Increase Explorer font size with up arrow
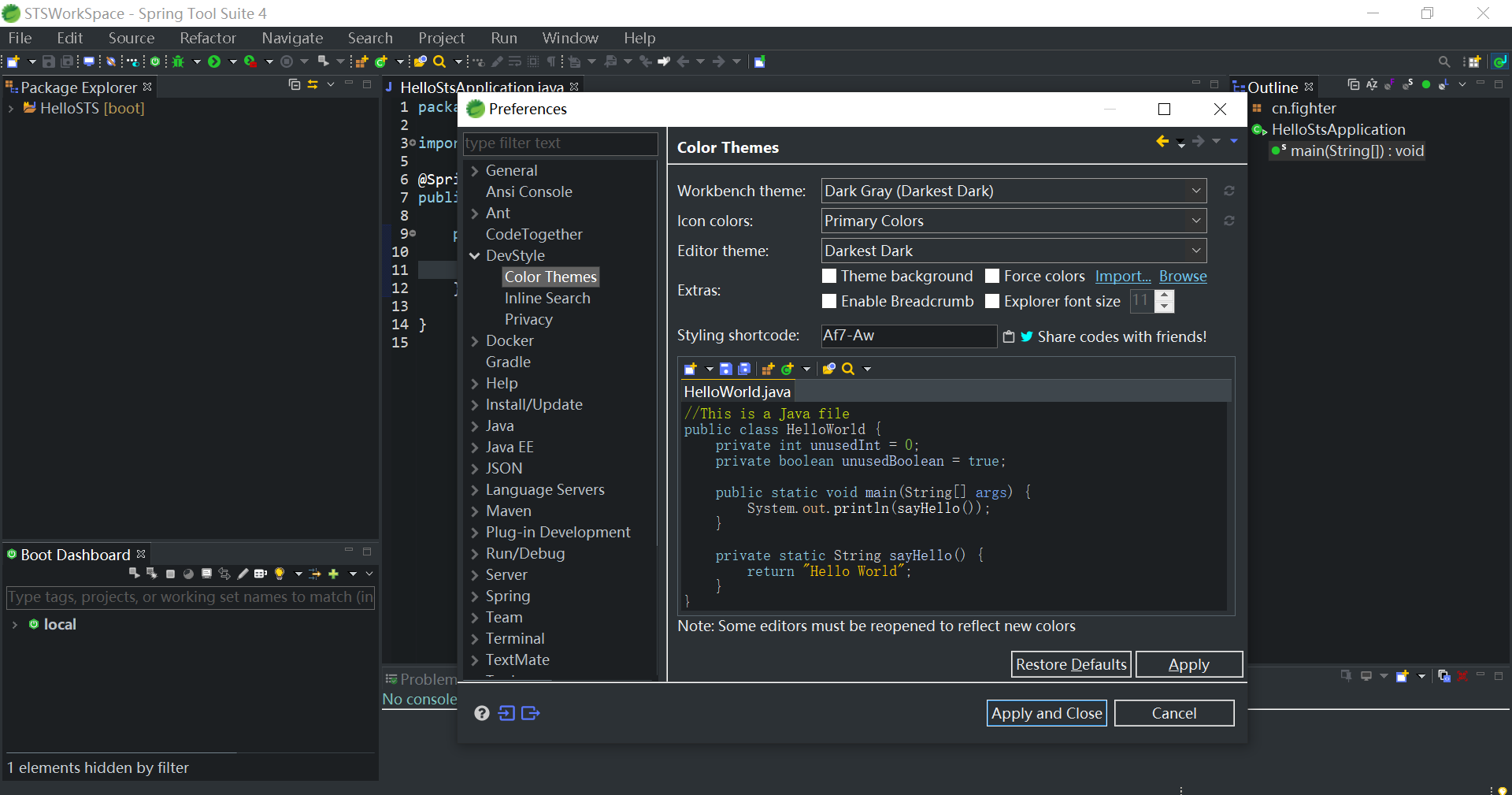 (x=1164, y=295)
